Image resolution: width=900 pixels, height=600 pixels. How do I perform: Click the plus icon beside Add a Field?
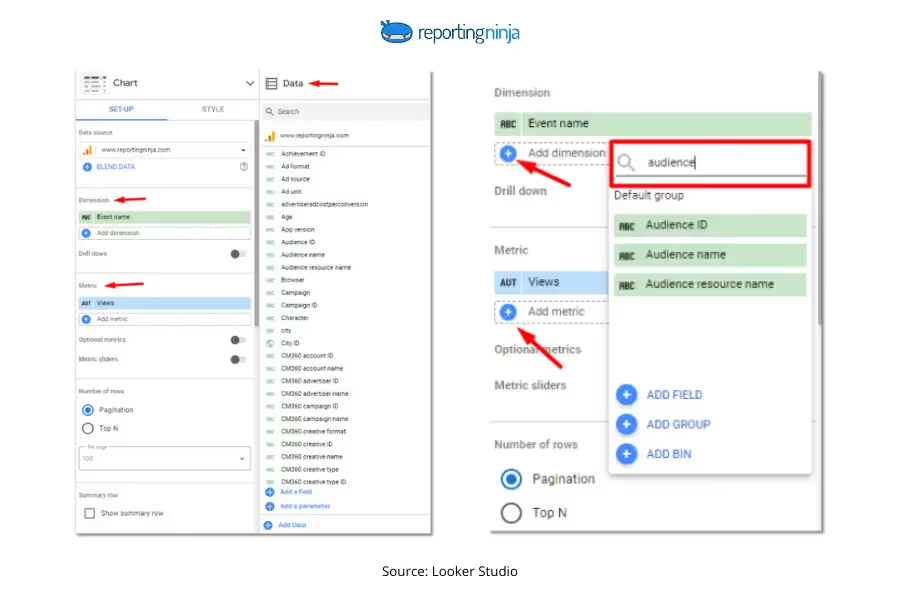coord(270,492)
